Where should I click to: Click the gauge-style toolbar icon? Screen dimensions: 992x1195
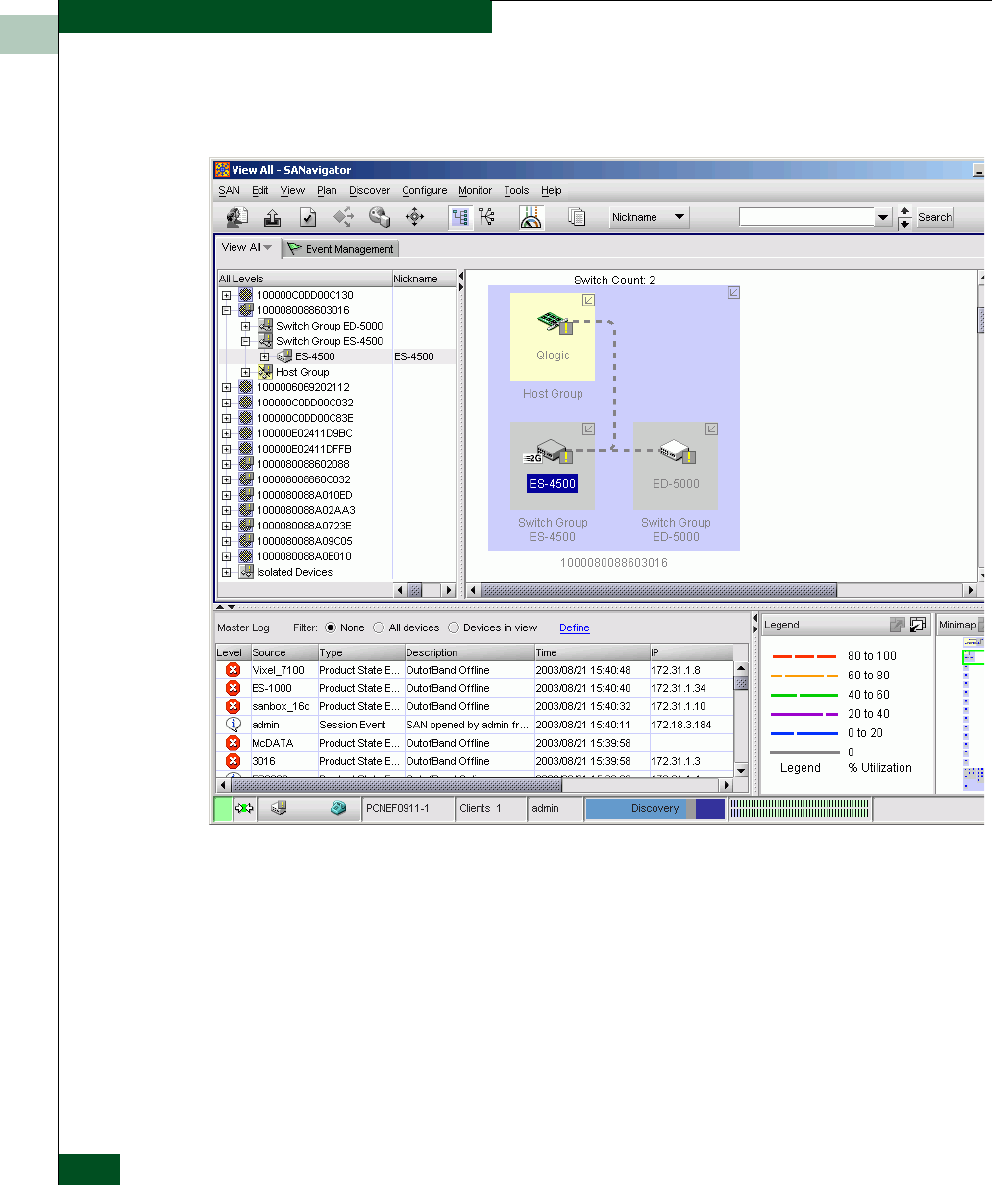pyautogui.click(x=531, y=217)
